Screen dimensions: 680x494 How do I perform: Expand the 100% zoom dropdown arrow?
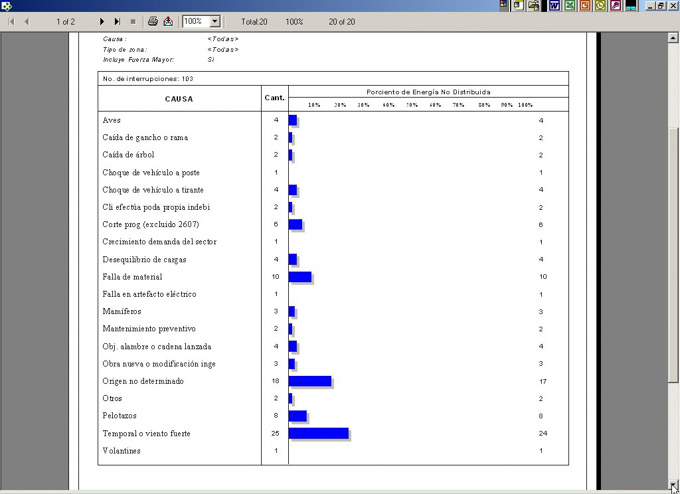215,21
